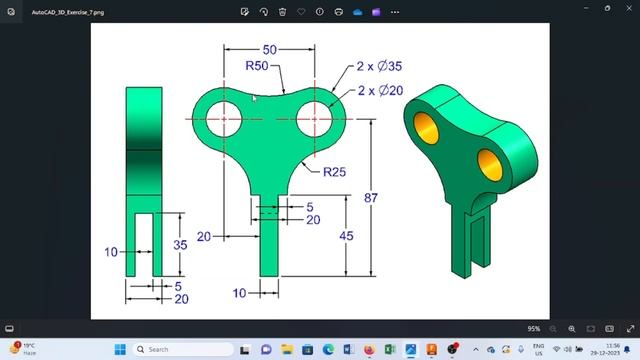640x360 pixels.
Task: Click the displayed AutoCAD drawing image
Action: 320,171
